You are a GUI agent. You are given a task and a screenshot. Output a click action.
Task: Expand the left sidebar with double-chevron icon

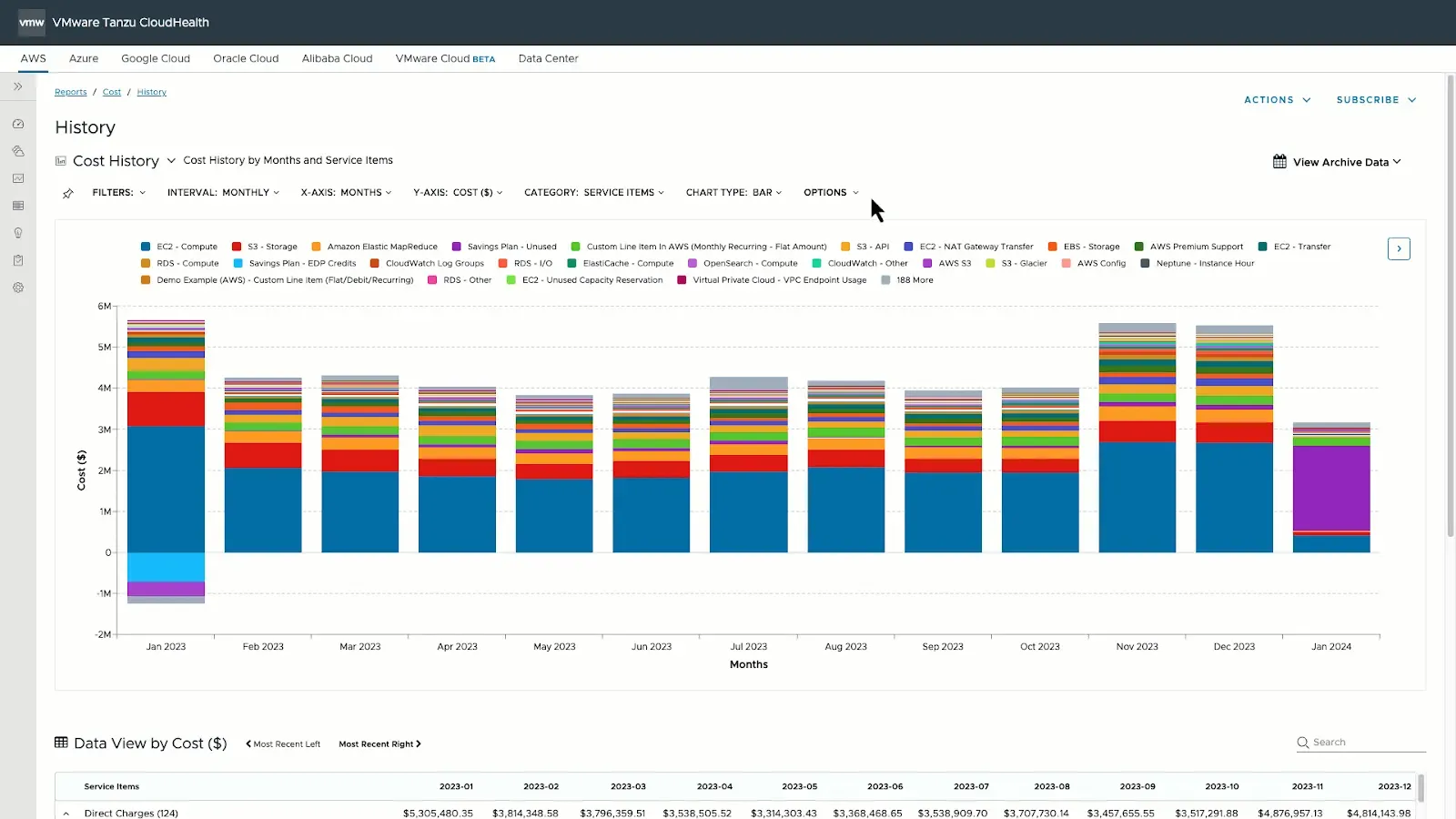pyautogui.click(x=17, y=86)
